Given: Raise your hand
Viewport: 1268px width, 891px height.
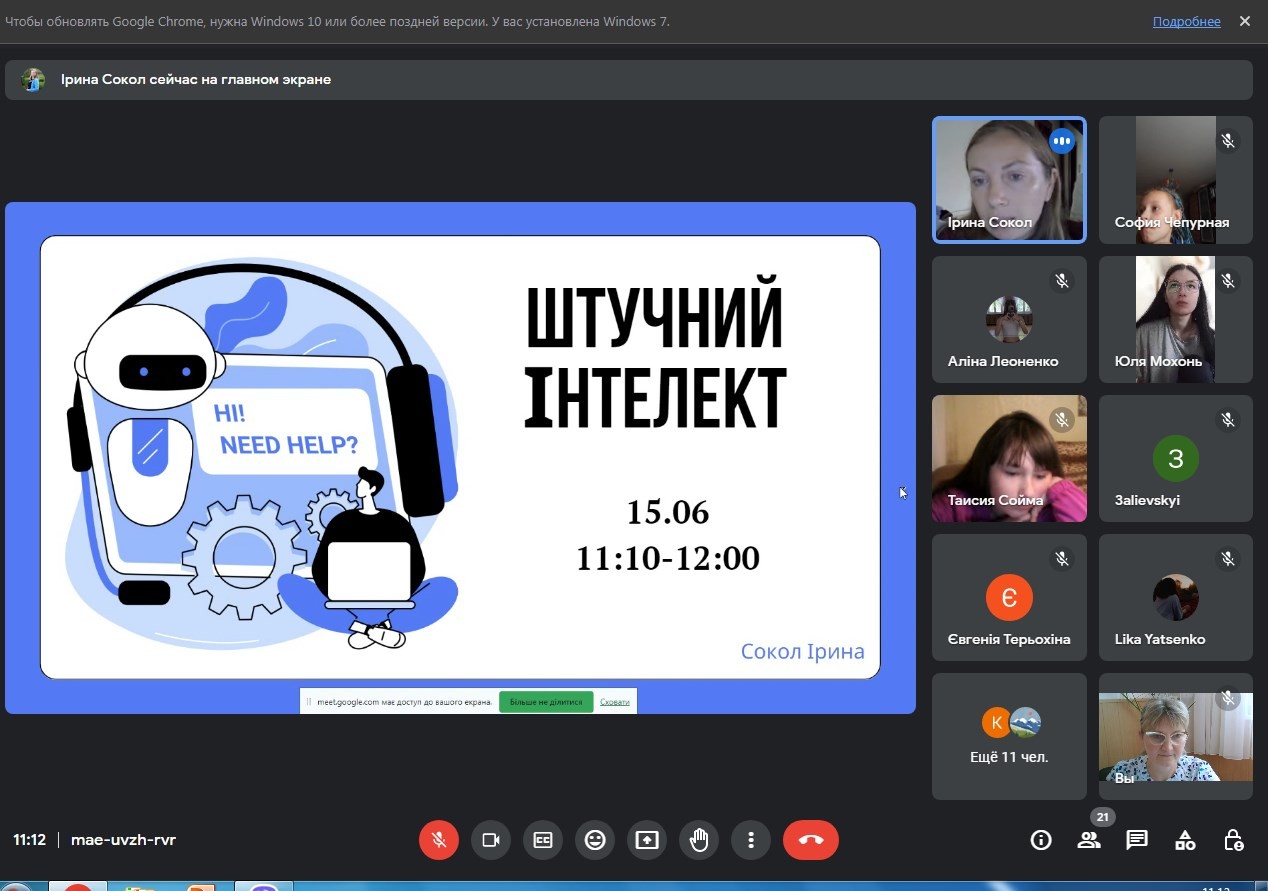Looking at the screenshot, I should (x=699, y=840).
